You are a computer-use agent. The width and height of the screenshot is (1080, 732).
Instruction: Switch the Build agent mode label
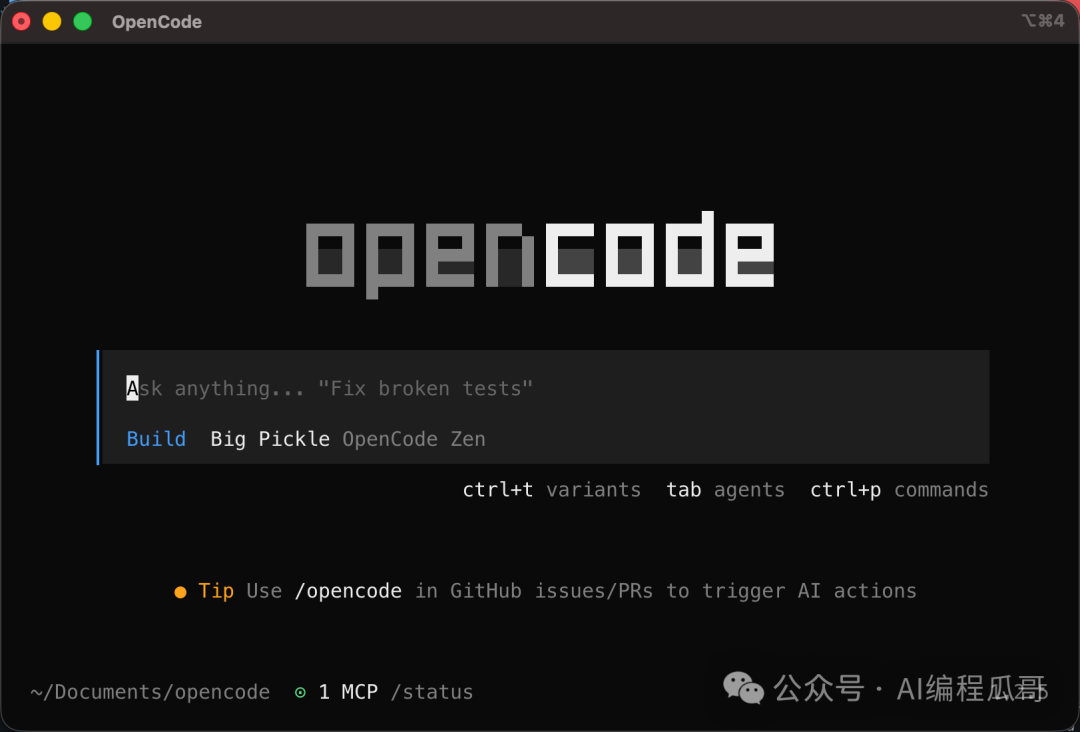point(156,439)
